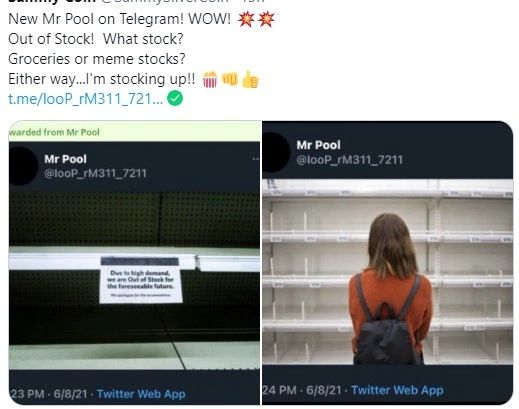
Task: Click Twitter Web App label in left image
Action: pos(141,394)
